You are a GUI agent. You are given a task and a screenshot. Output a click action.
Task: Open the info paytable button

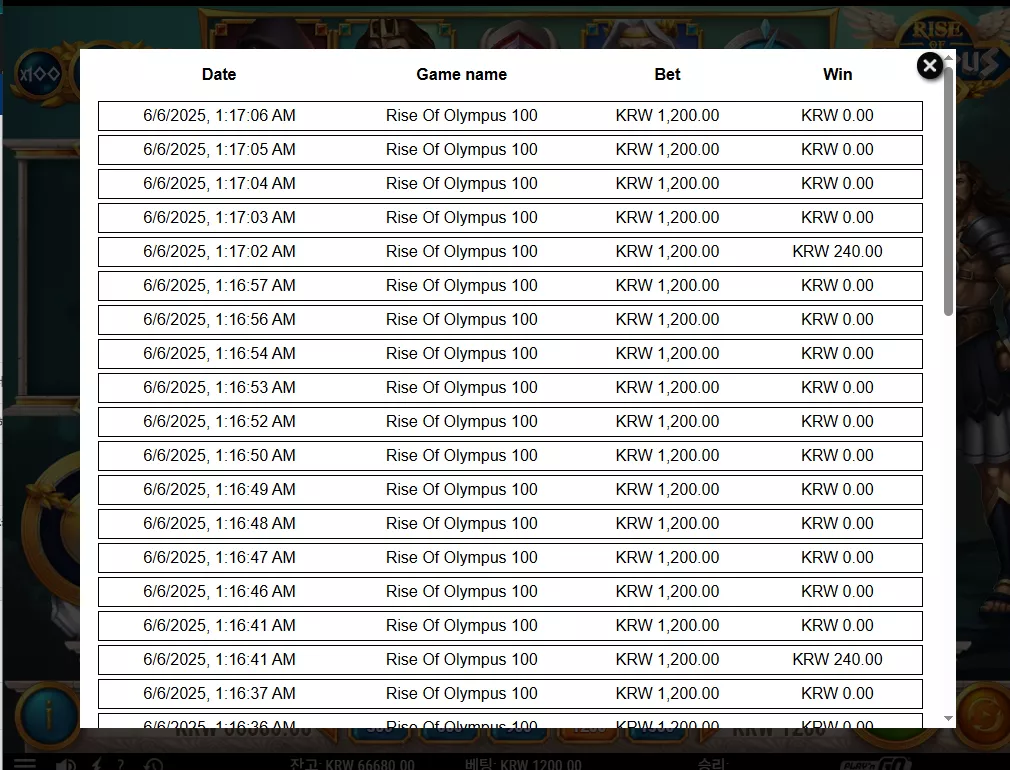[48, 715]
